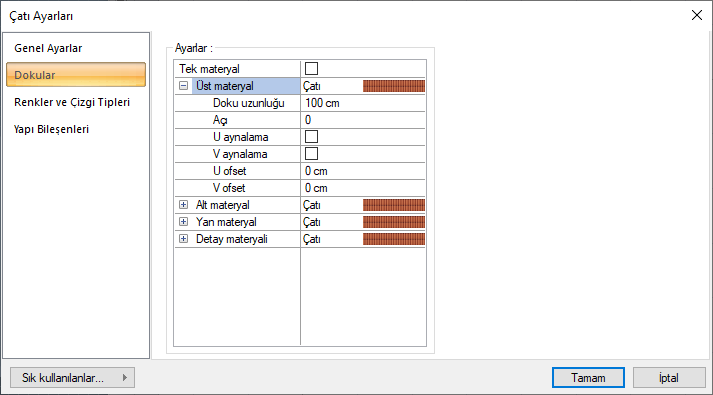Image resolution: width=713 pixels, height=395 pixels.
Task: Click the Doku uzunluğu value field
Action: click(x=363, y=103)
